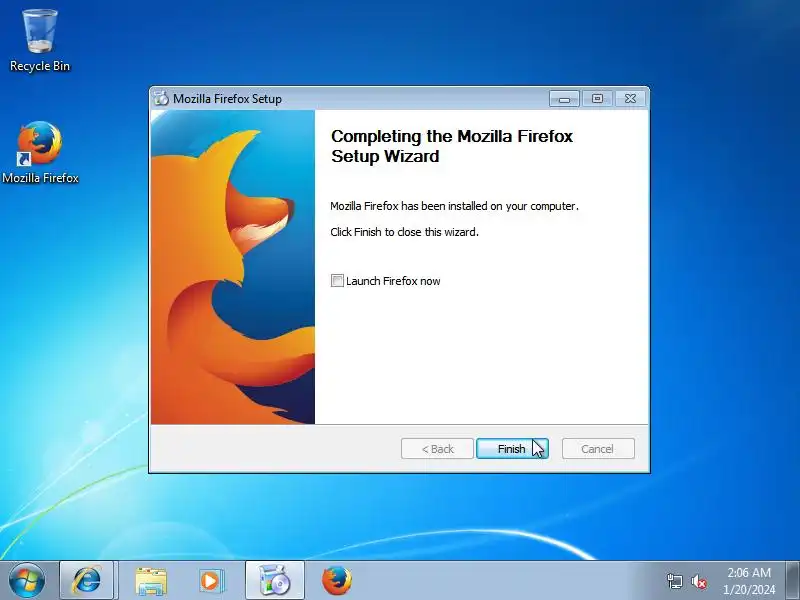Screen dimensions: 800x600
Task: Open the taskbar clock showing 2:06 AM
Action: [748, 581]
